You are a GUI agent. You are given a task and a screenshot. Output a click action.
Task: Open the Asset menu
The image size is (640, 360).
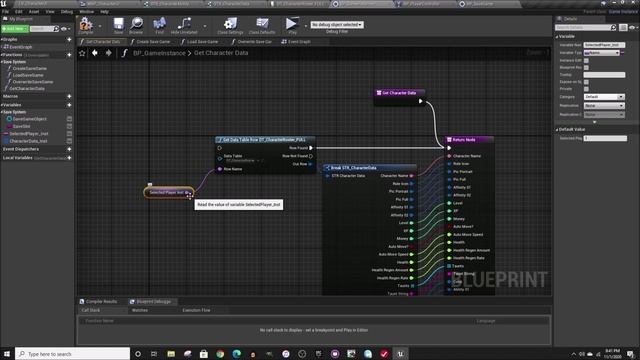tap(34, 12)
